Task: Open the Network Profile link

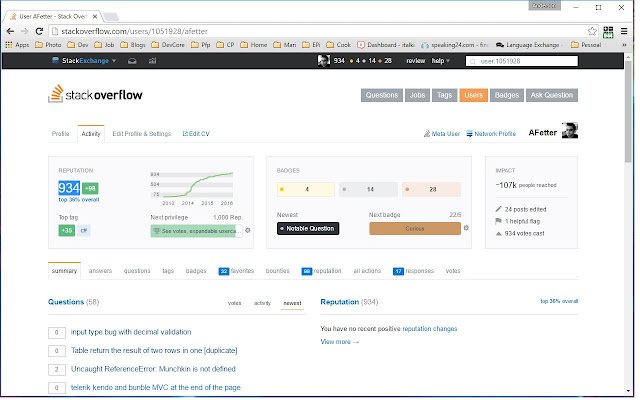Action: click(491, 133)
